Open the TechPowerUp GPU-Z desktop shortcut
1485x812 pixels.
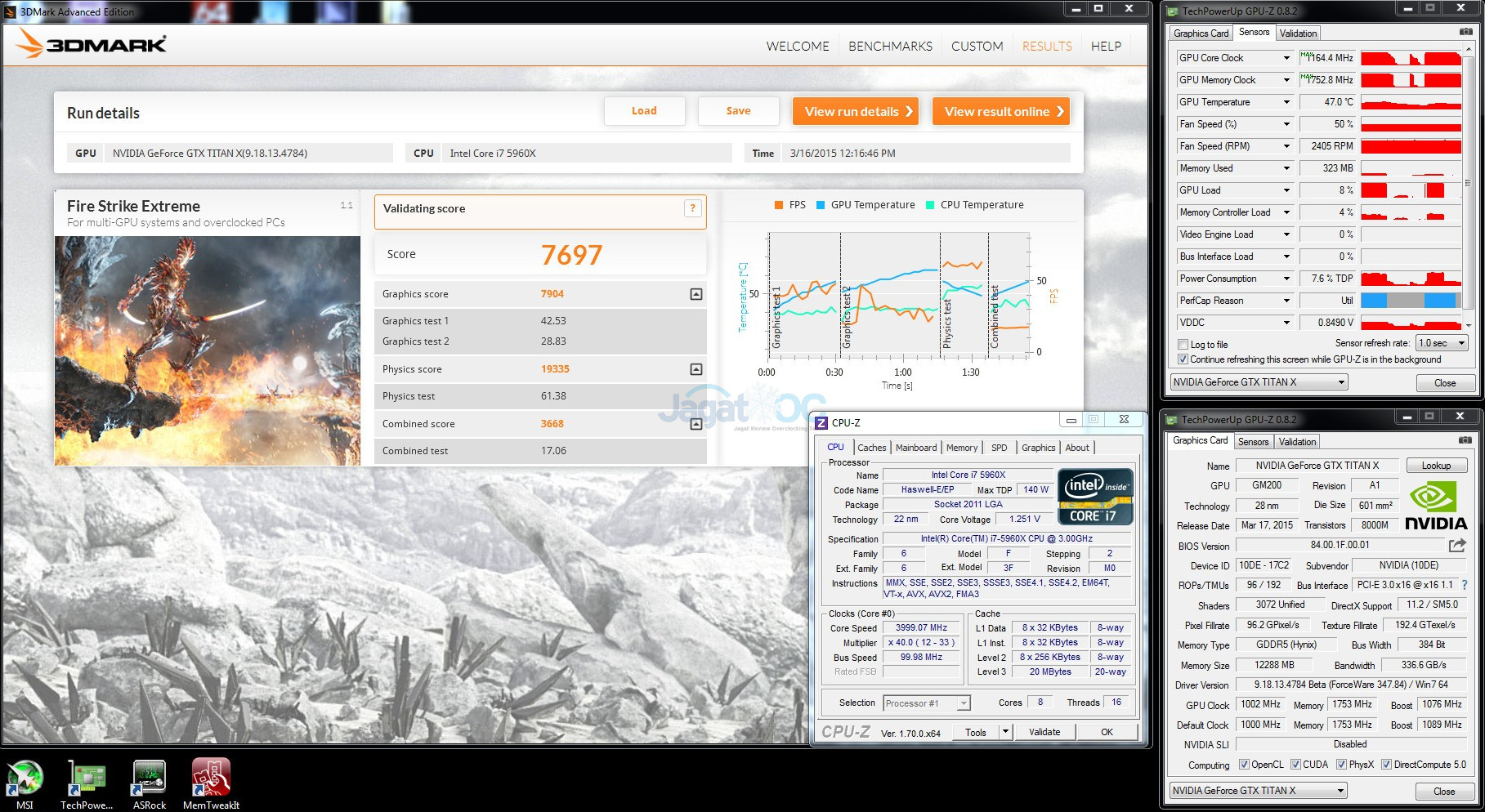coord(87,779)
